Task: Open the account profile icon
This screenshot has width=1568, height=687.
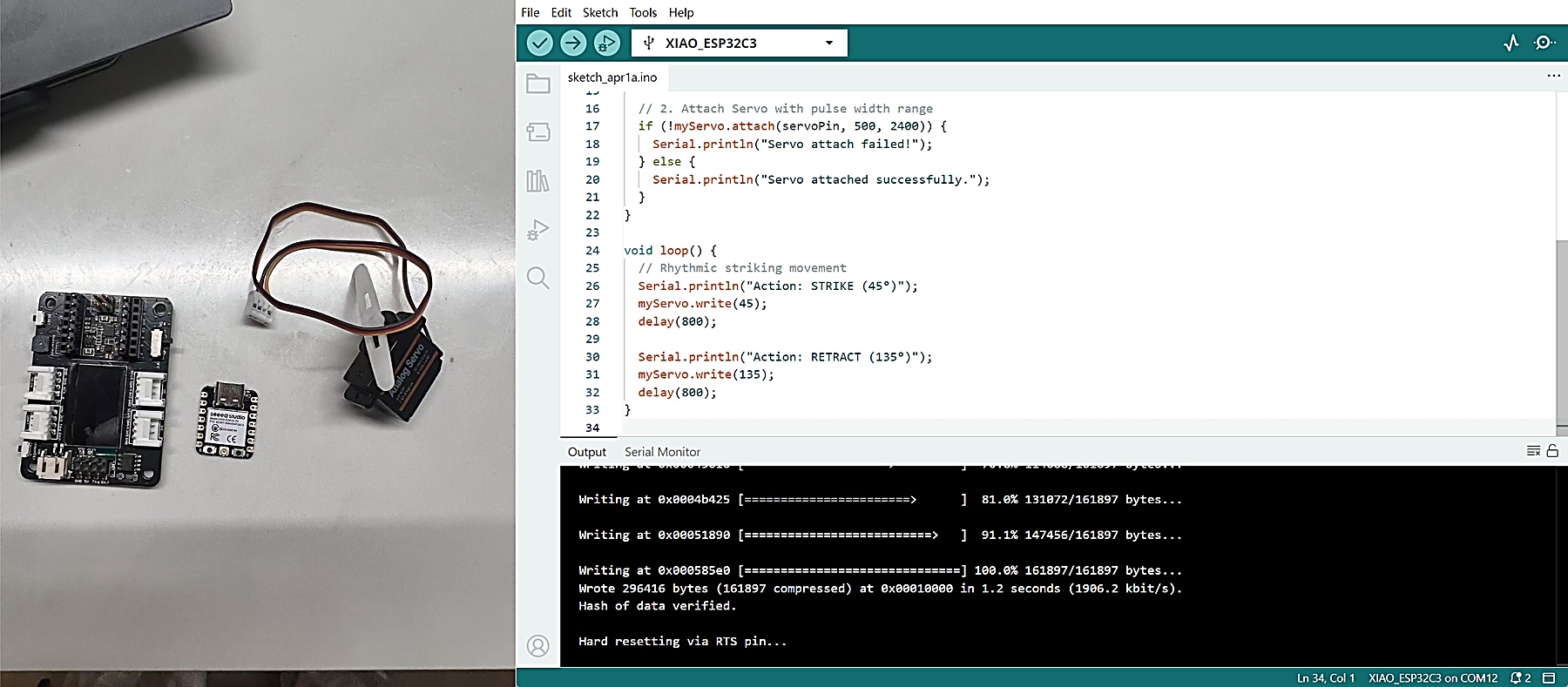Action: coord(538,646)
